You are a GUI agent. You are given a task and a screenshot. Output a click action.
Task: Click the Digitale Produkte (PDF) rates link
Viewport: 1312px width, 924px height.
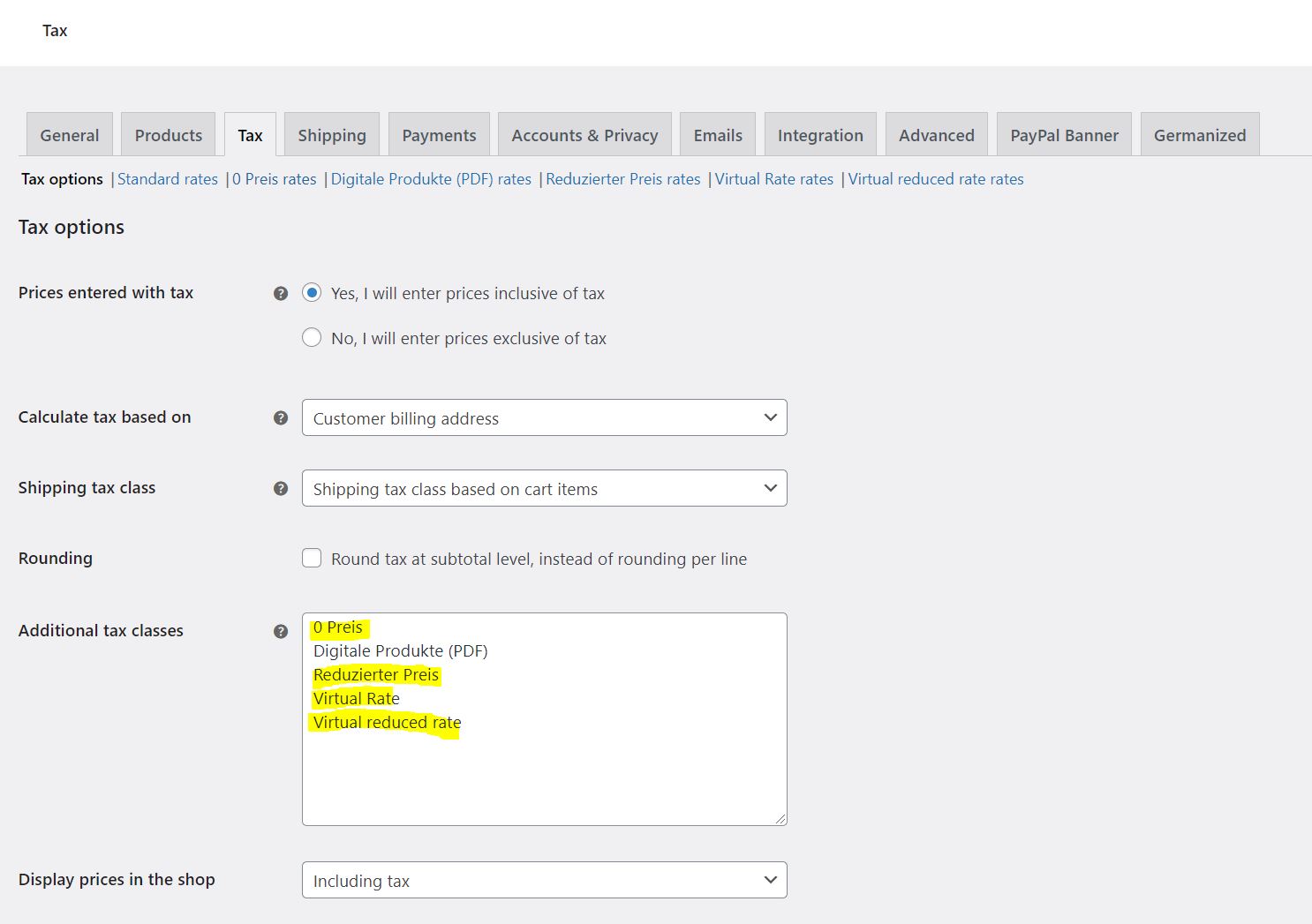click(x=431, y=178)
